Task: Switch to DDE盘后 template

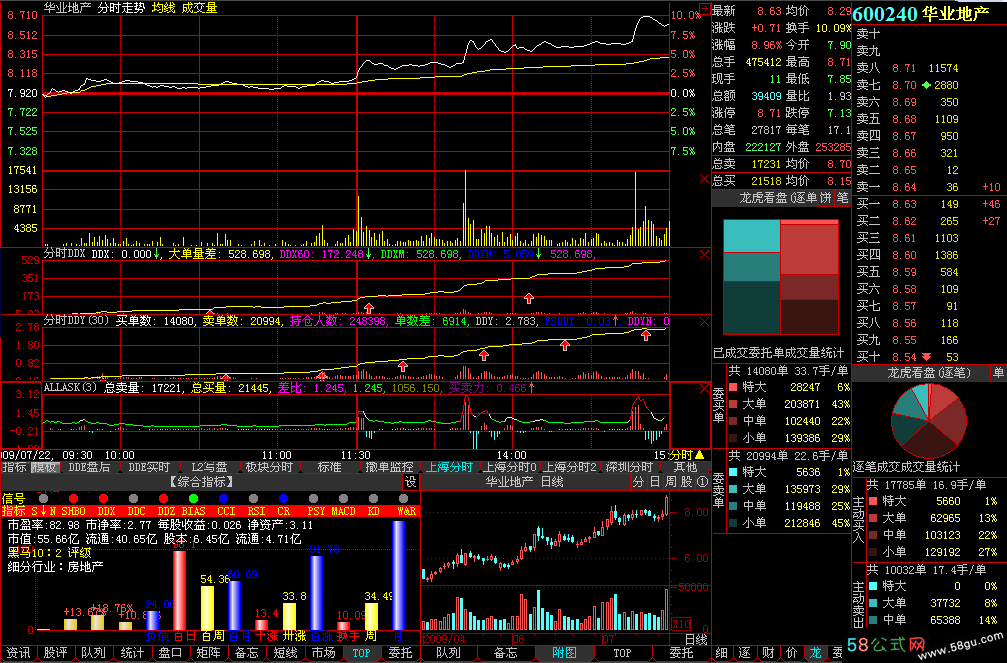Action: 89,467
